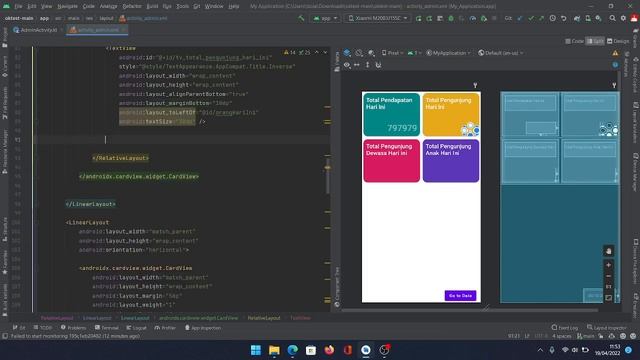Click the Clear Constraints magnet icon
Image resolution: width=640 pixels, height=360 pixels.
[x=378, y=65]
